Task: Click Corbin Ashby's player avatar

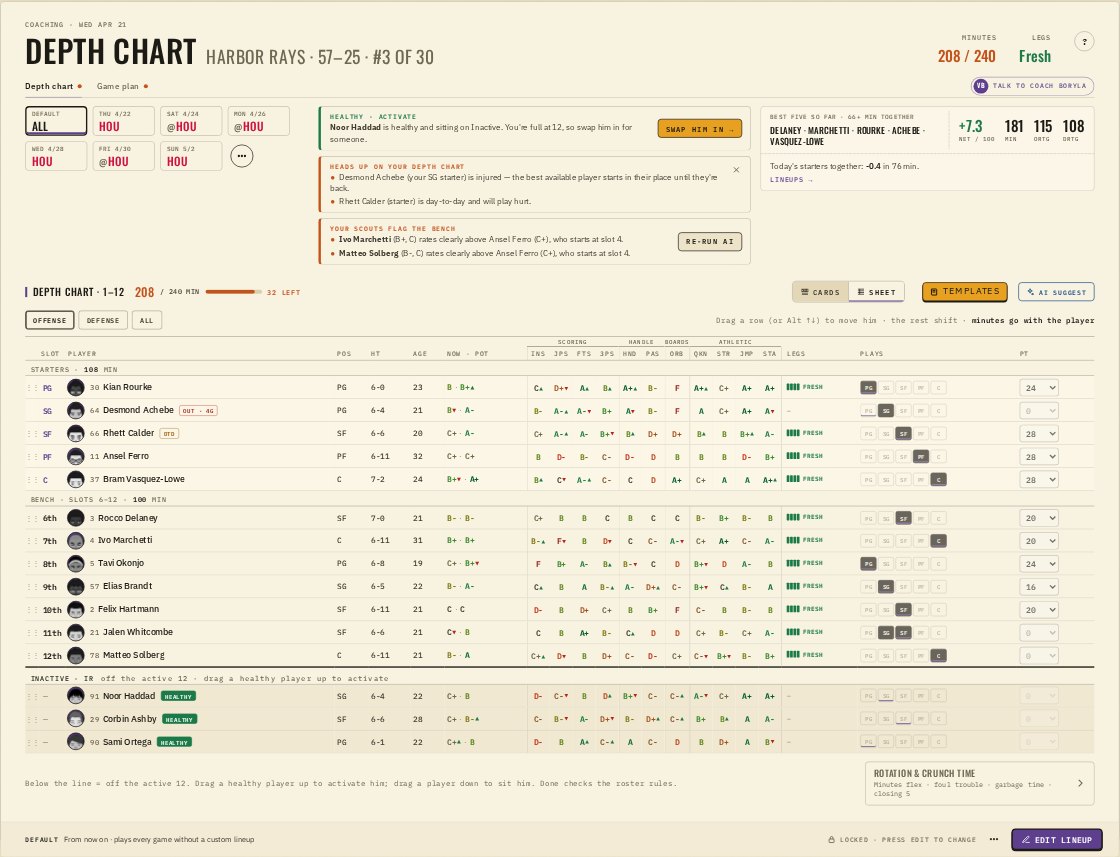Action: point(76,718)
